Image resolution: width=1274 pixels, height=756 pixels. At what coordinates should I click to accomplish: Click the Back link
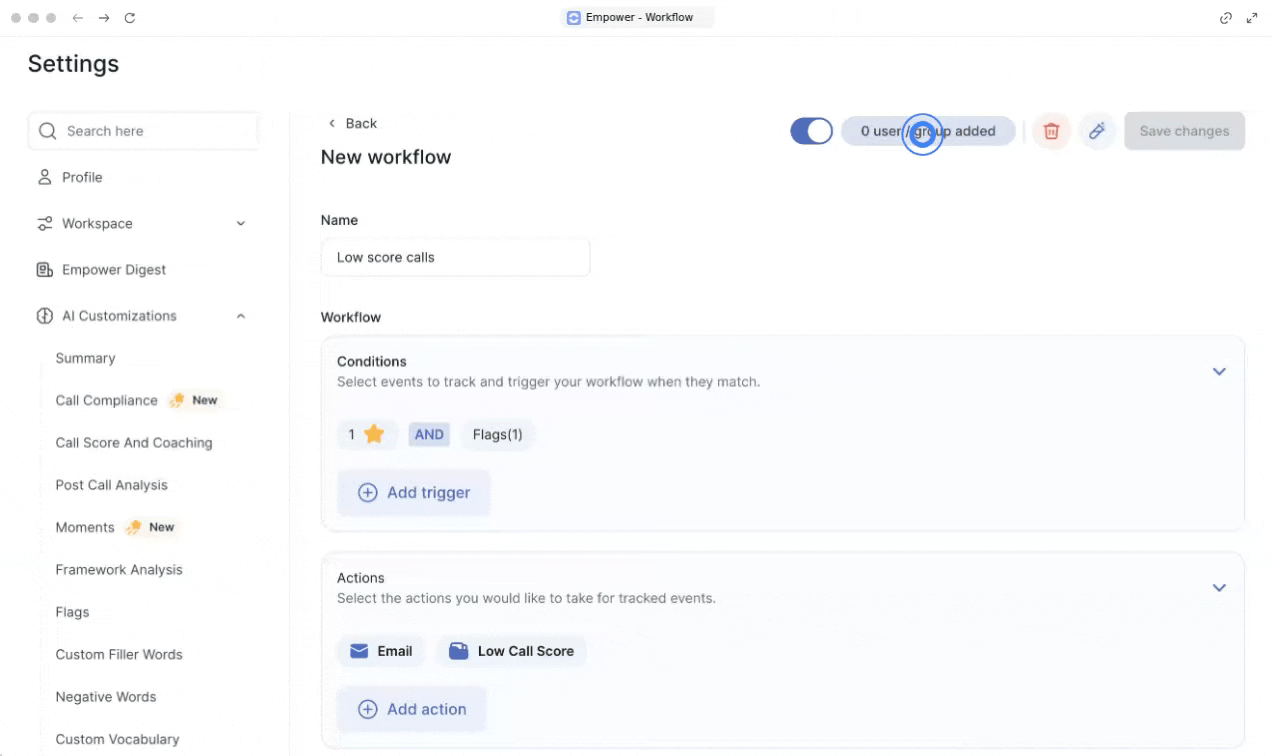click(353, 123)
